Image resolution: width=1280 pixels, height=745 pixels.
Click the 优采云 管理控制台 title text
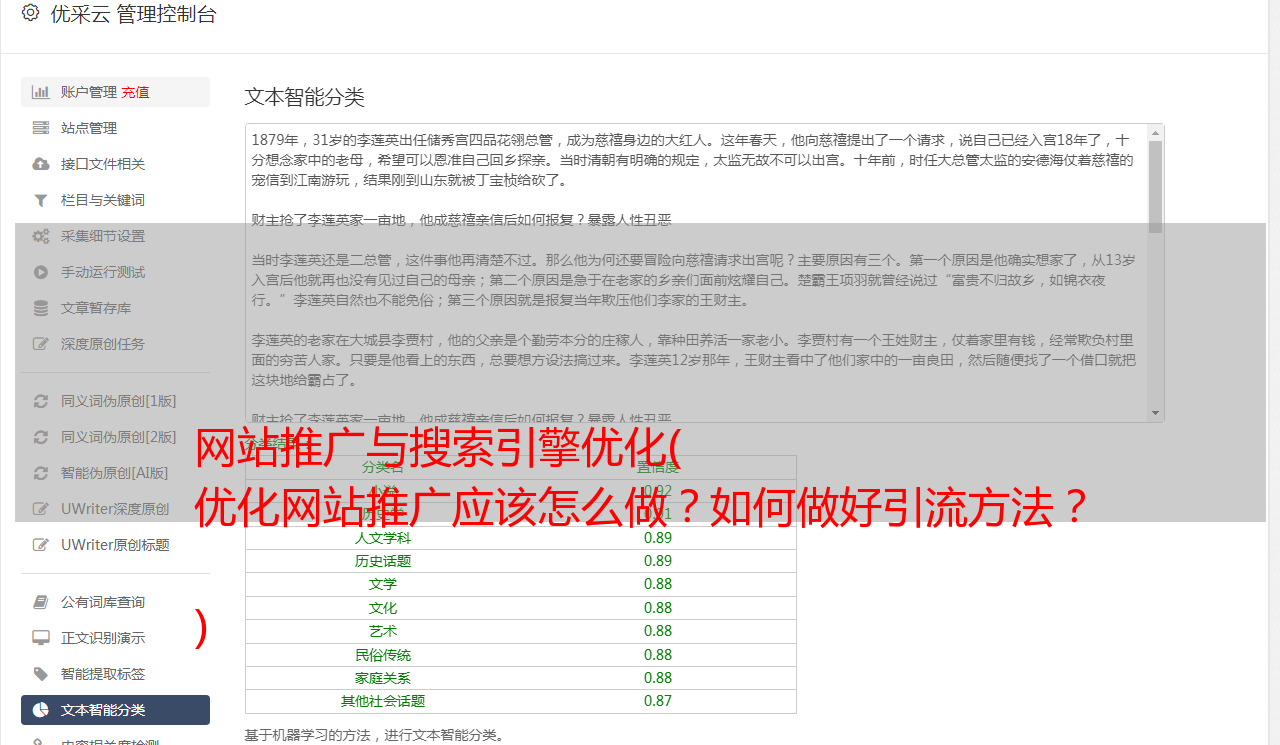tap(133, 14)
